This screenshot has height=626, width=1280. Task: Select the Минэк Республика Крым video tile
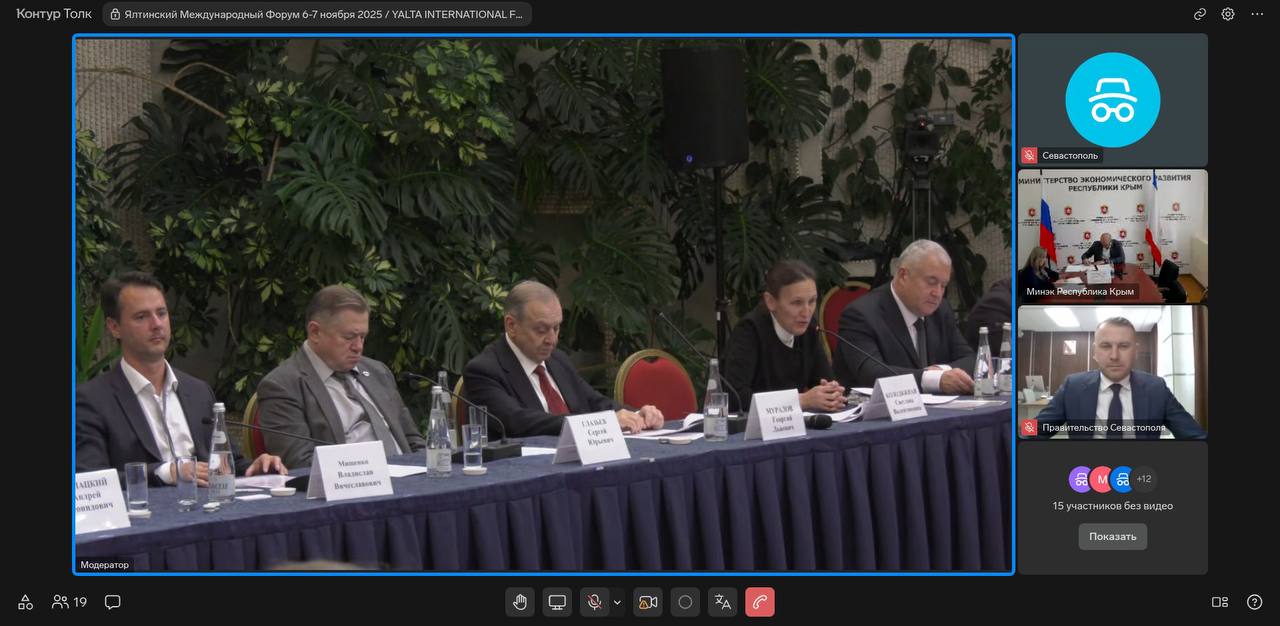pos(1112,236)
